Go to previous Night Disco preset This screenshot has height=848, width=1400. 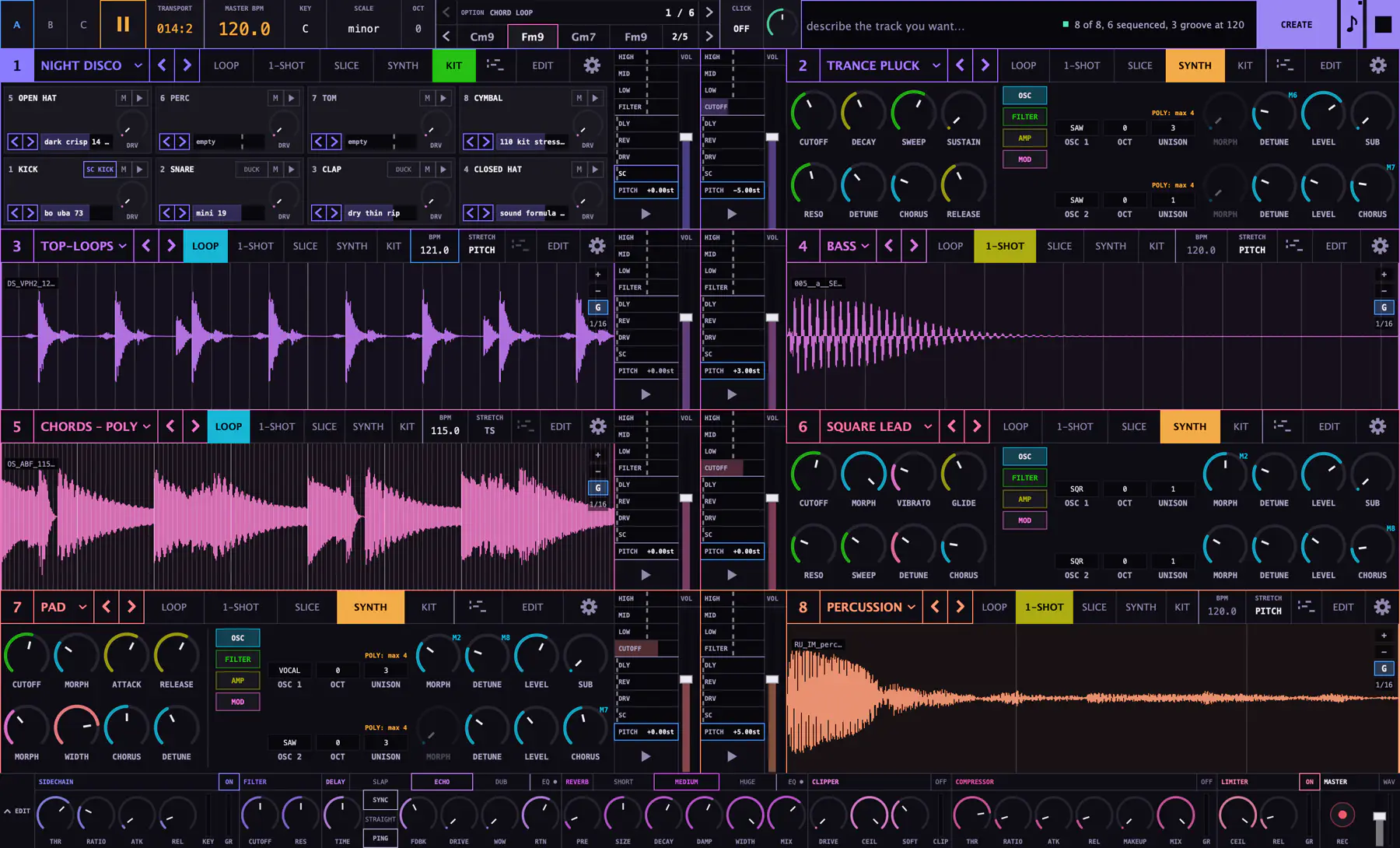pos(162,65)
